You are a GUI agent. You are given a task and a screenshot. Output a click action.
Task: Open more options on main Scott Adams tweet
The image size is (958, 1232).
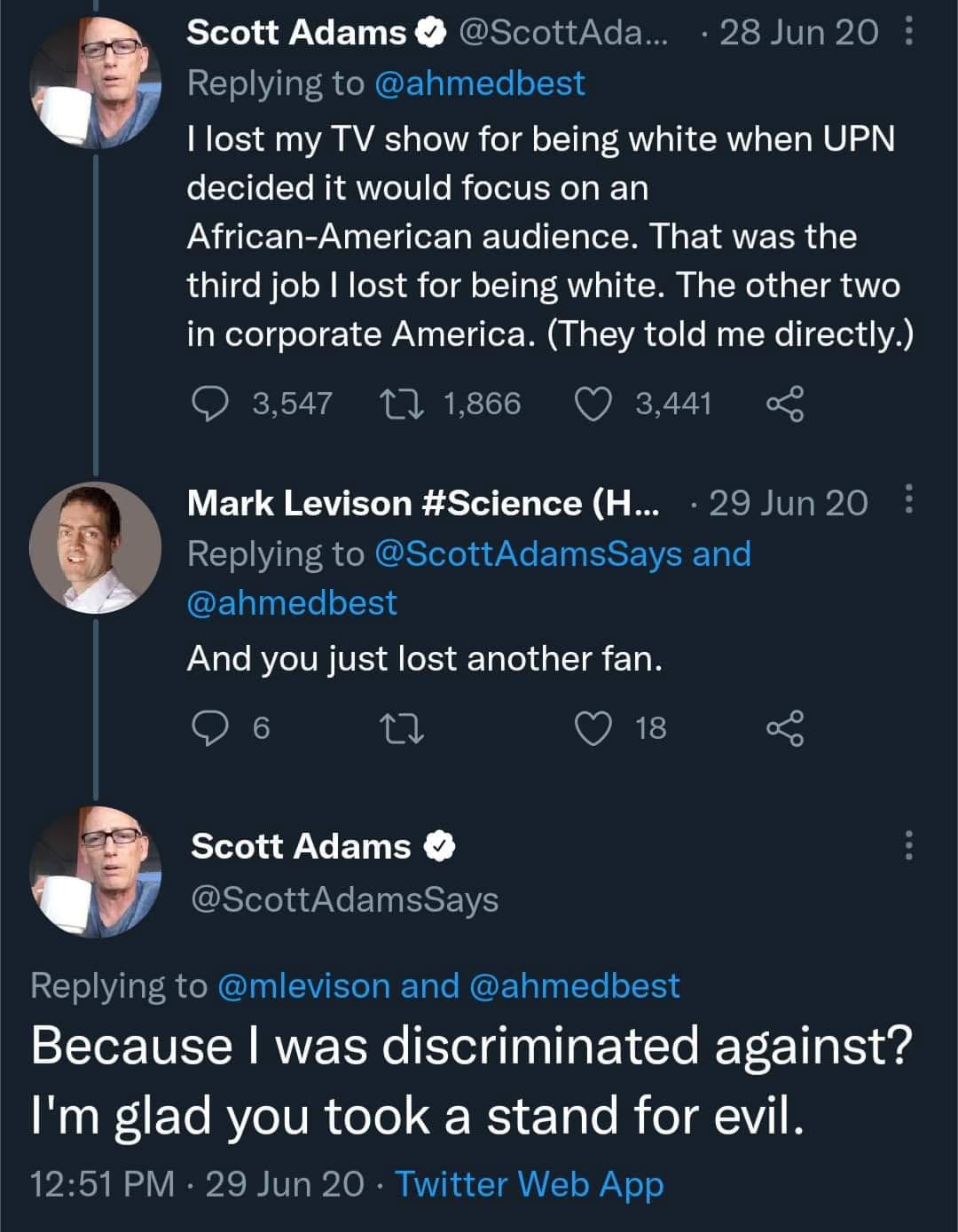[x=907, y=845]
